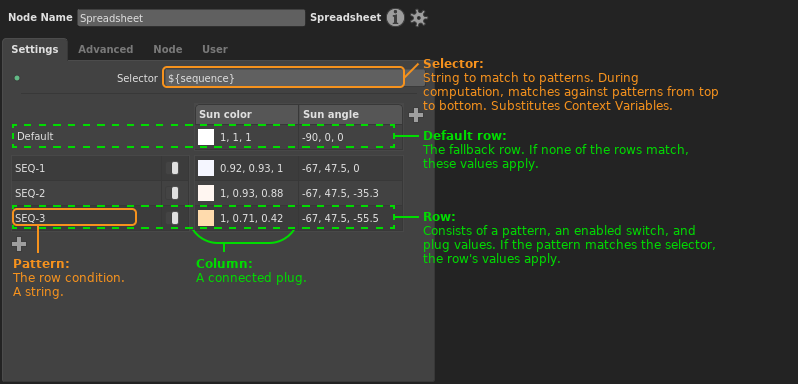
Task: Add a new column with plus icon
Action: click(416, 115)
